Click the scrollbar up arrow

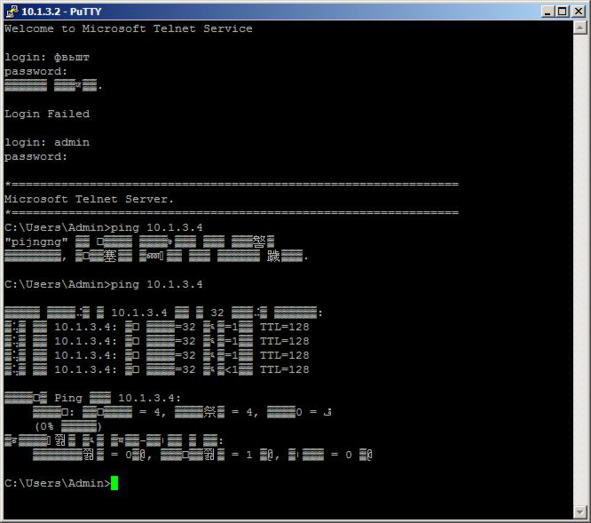[x=580, y=28]
